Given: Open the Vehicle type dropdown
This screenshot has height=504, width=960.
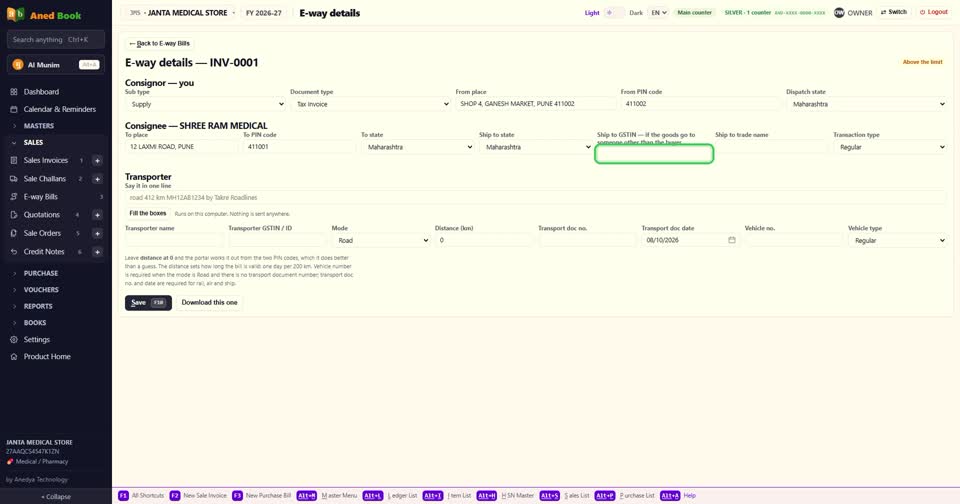Looking at the screenshot, I should pyautogui.click(x=897, y=241).
